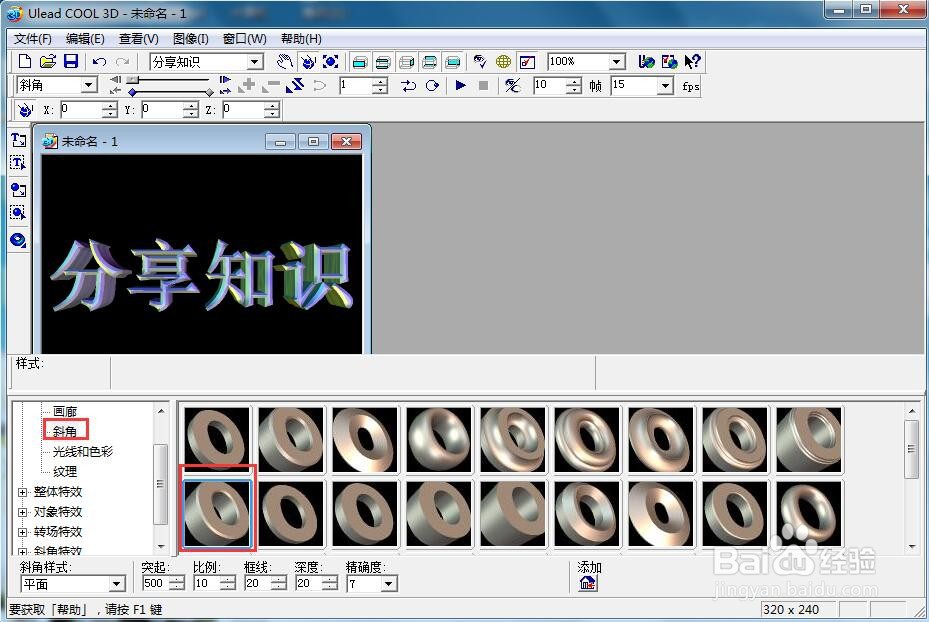Select the Resize Object tool

tap(331, 62)
